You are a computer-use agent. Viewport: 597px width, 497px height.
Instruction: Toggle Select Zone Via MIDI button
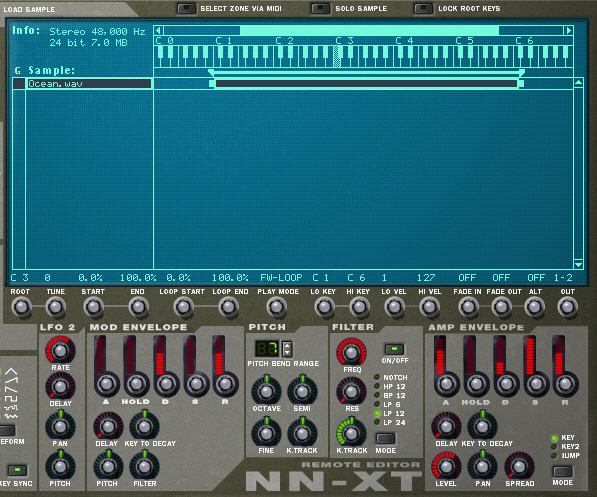pos(187,8)
